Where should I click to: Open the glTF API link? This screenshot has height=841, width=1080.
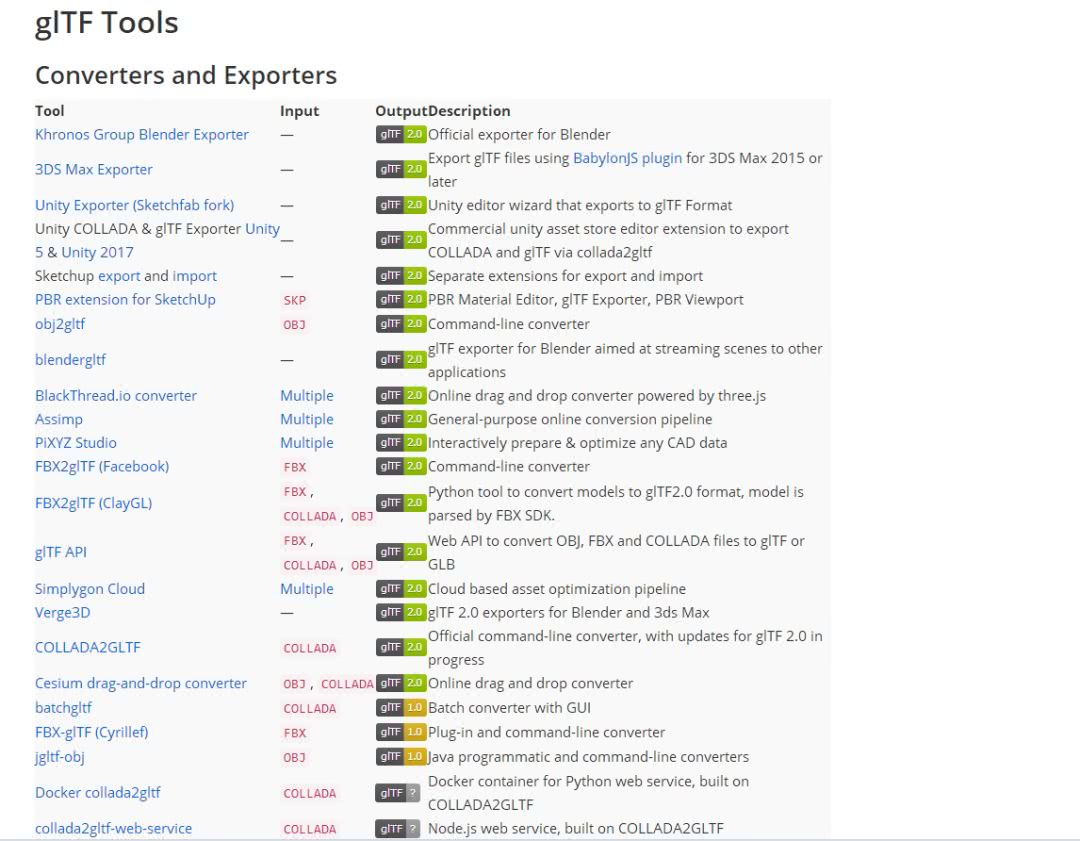[x=61, y=552]
